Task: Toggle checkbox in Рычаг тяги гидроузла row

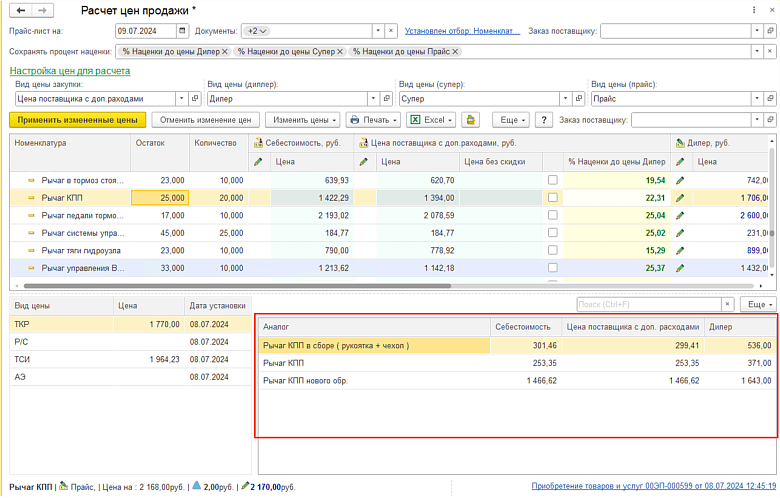Action: [x=552, y=250]
